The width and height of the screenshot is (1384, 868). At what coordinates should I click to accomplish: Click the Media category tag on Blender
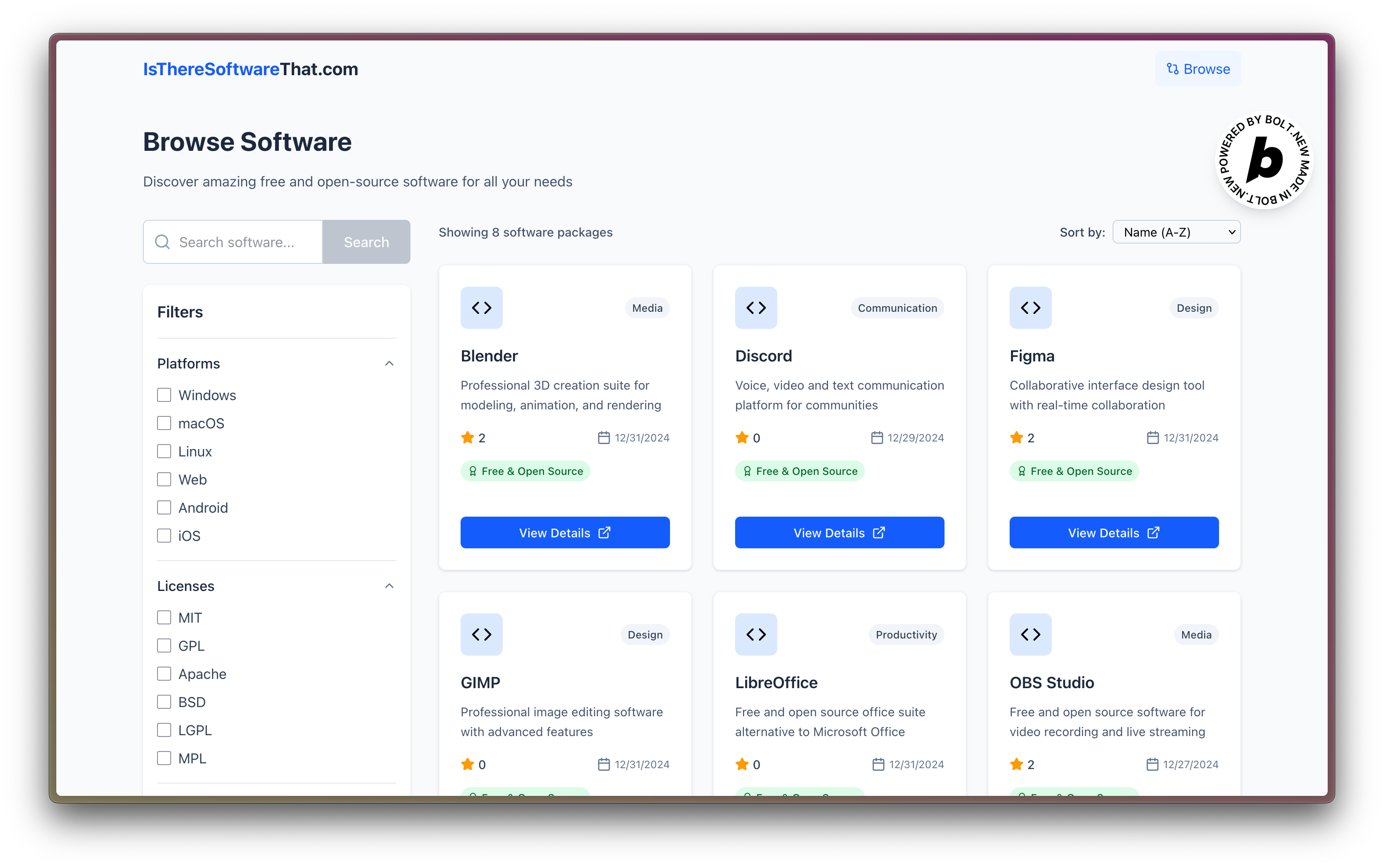pyautogui.click(x=647, y=308)
